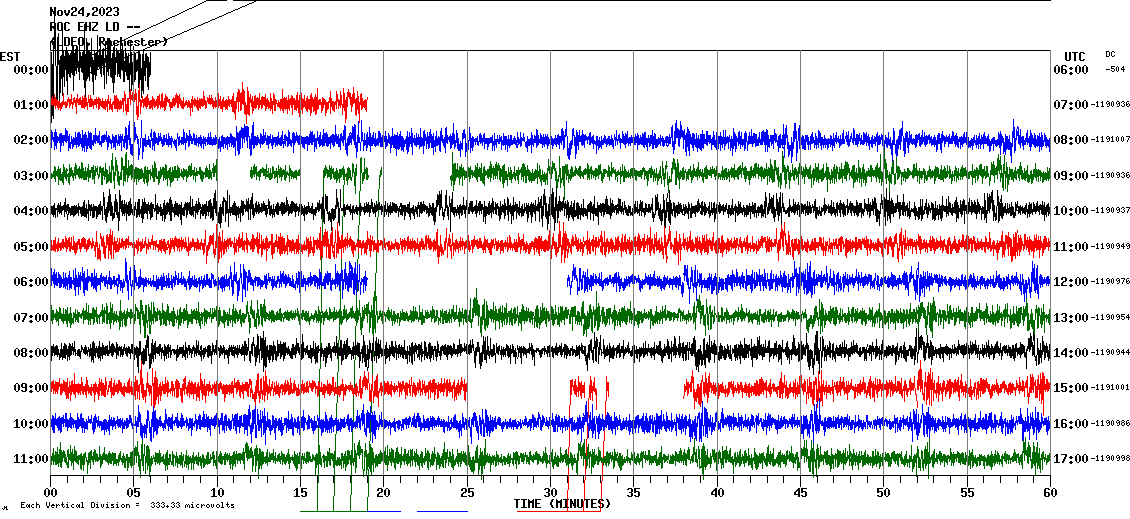Click the EST column header
This screenshot has height=519, width=1130.
click(10, 56)
